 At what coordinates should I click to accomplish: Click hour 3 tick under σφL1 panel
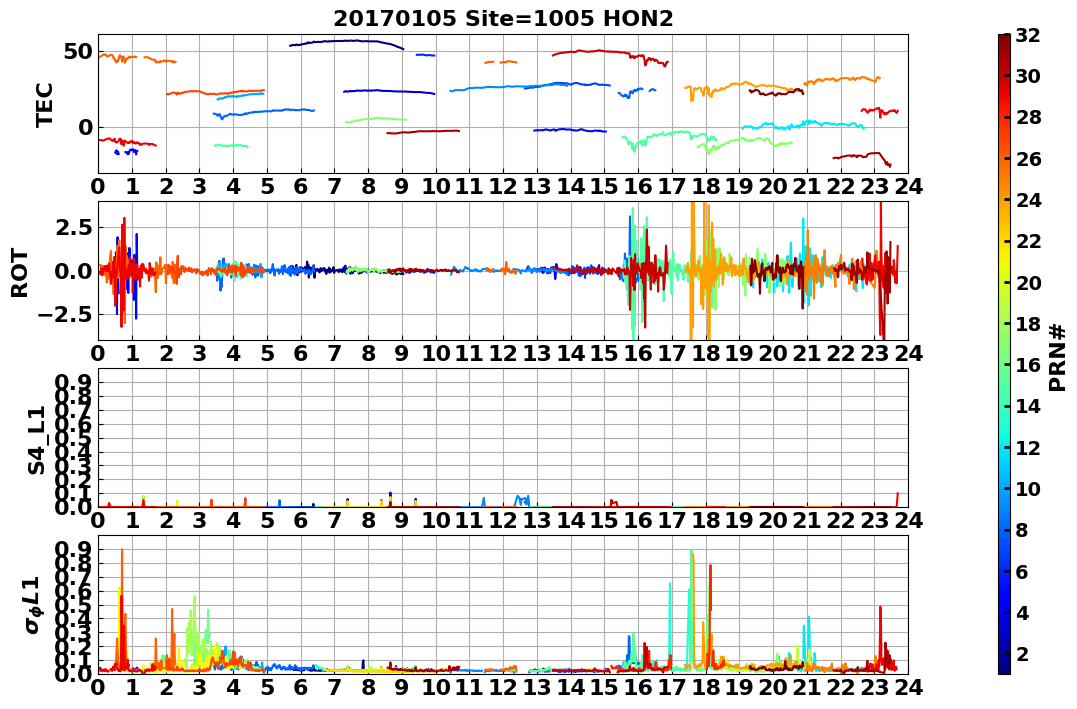pos(199,688)
